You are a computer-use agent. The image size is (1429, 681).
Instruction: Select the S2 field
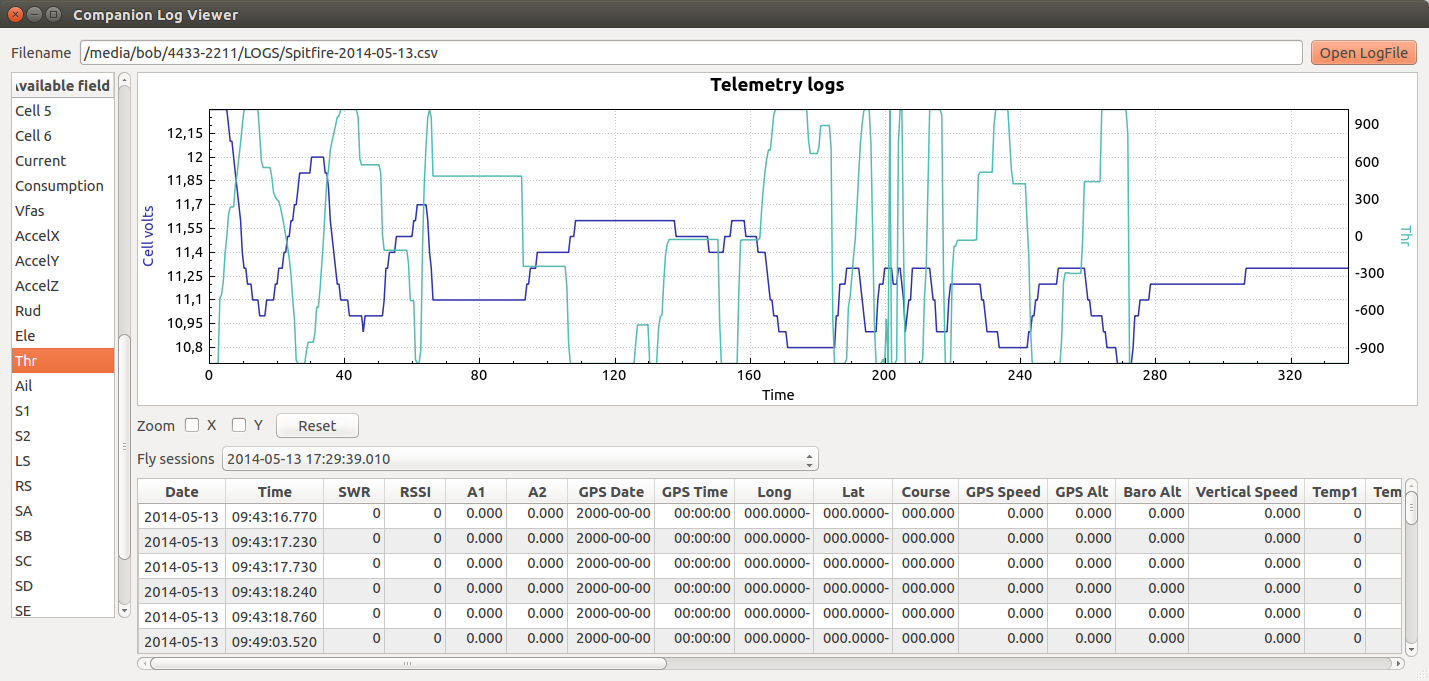tap(63, 435)
